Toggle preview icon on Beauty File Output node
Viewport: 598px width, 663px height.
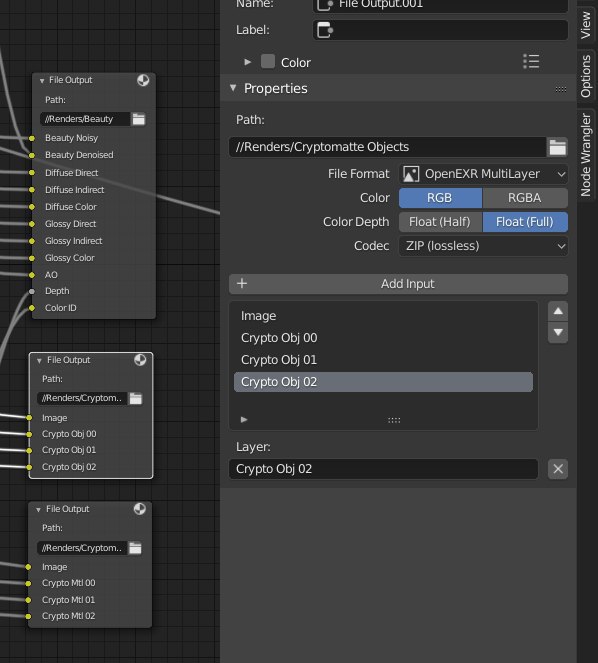pos(143,80)
